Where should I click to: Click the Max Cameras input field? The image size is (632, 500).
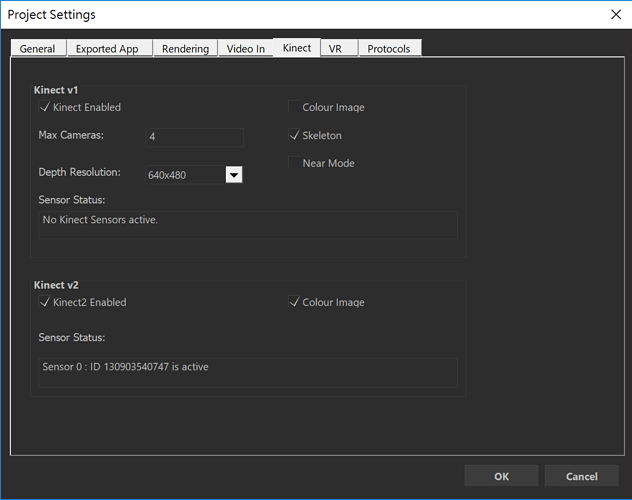coord(194,137)
